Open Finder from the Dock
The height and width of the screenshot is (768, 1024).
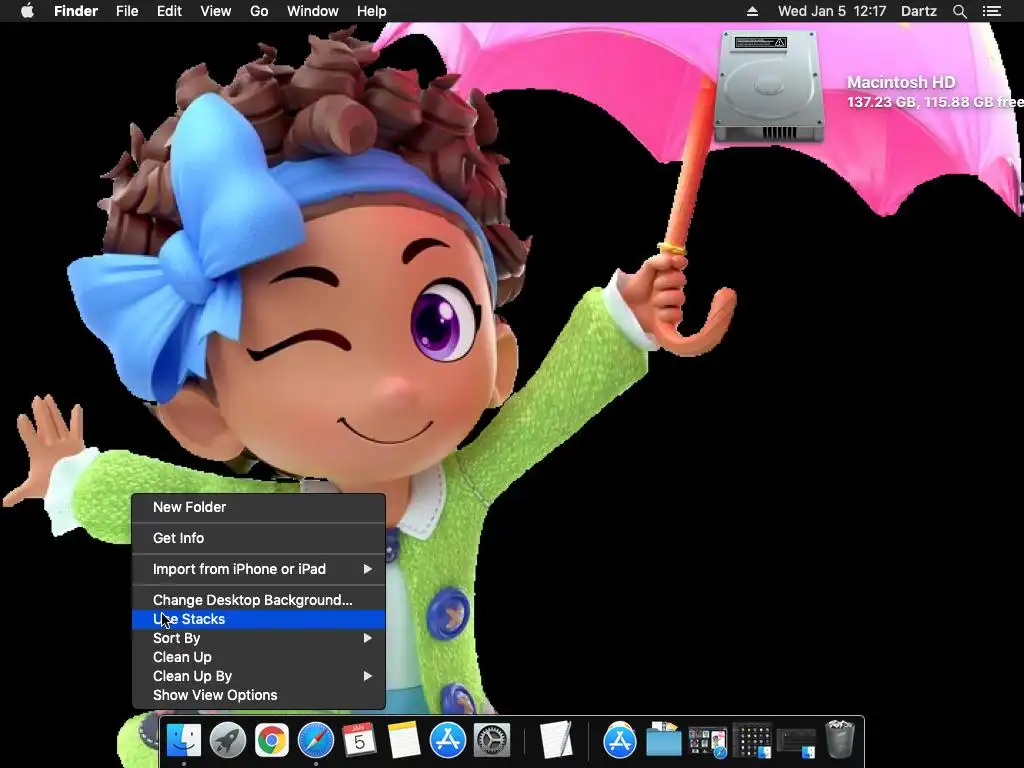coord(184,740)
